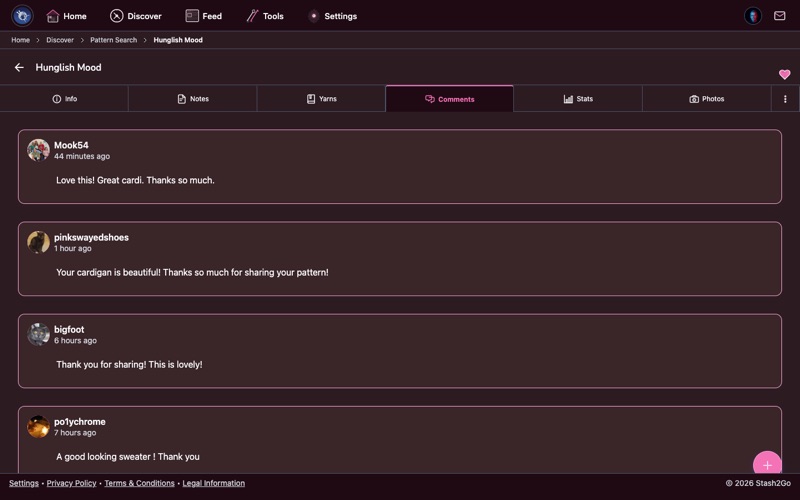Click the Mook54 username
800x500 pixels.
tap(71, 145)
